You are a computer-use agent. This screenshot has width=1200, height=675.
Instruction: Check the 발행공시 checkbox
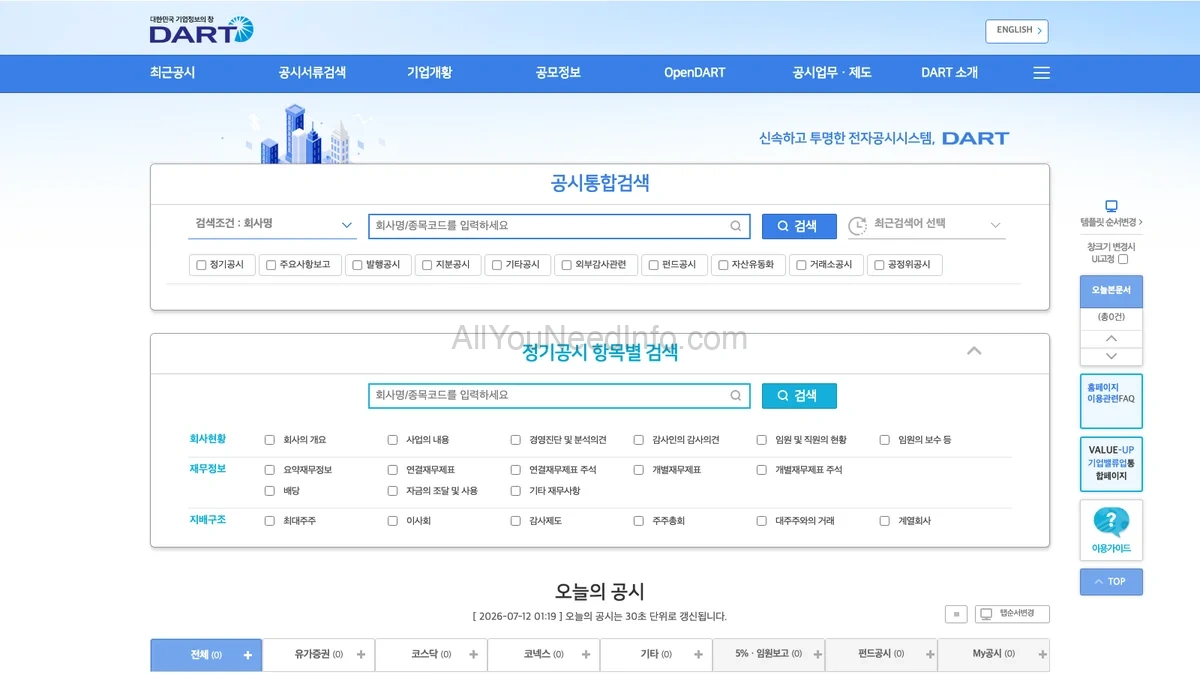pyautogui.click(x=357, y=265)
